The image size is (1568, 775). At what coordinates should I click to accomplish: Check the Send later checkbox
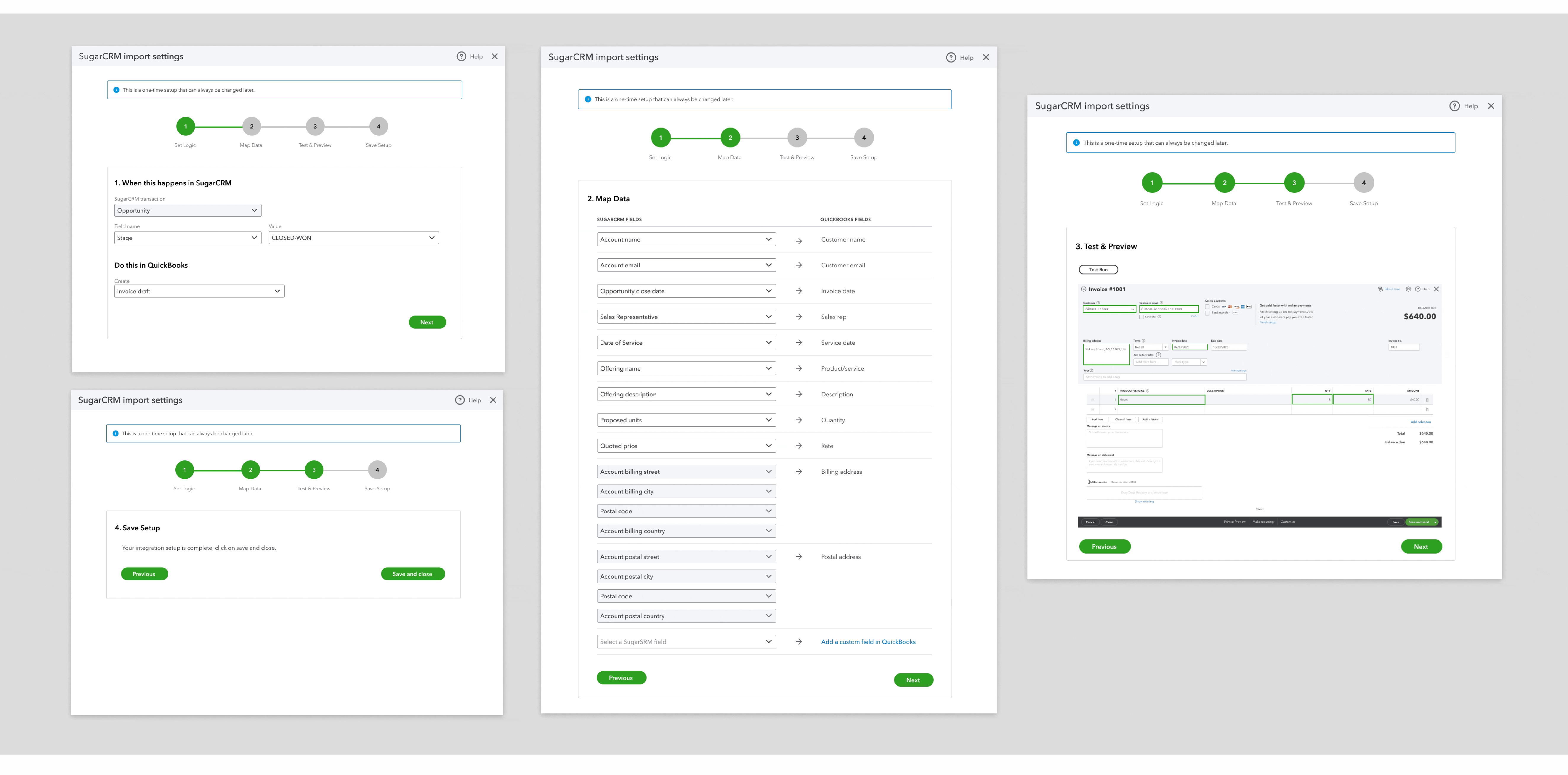tap(1142, 317)
